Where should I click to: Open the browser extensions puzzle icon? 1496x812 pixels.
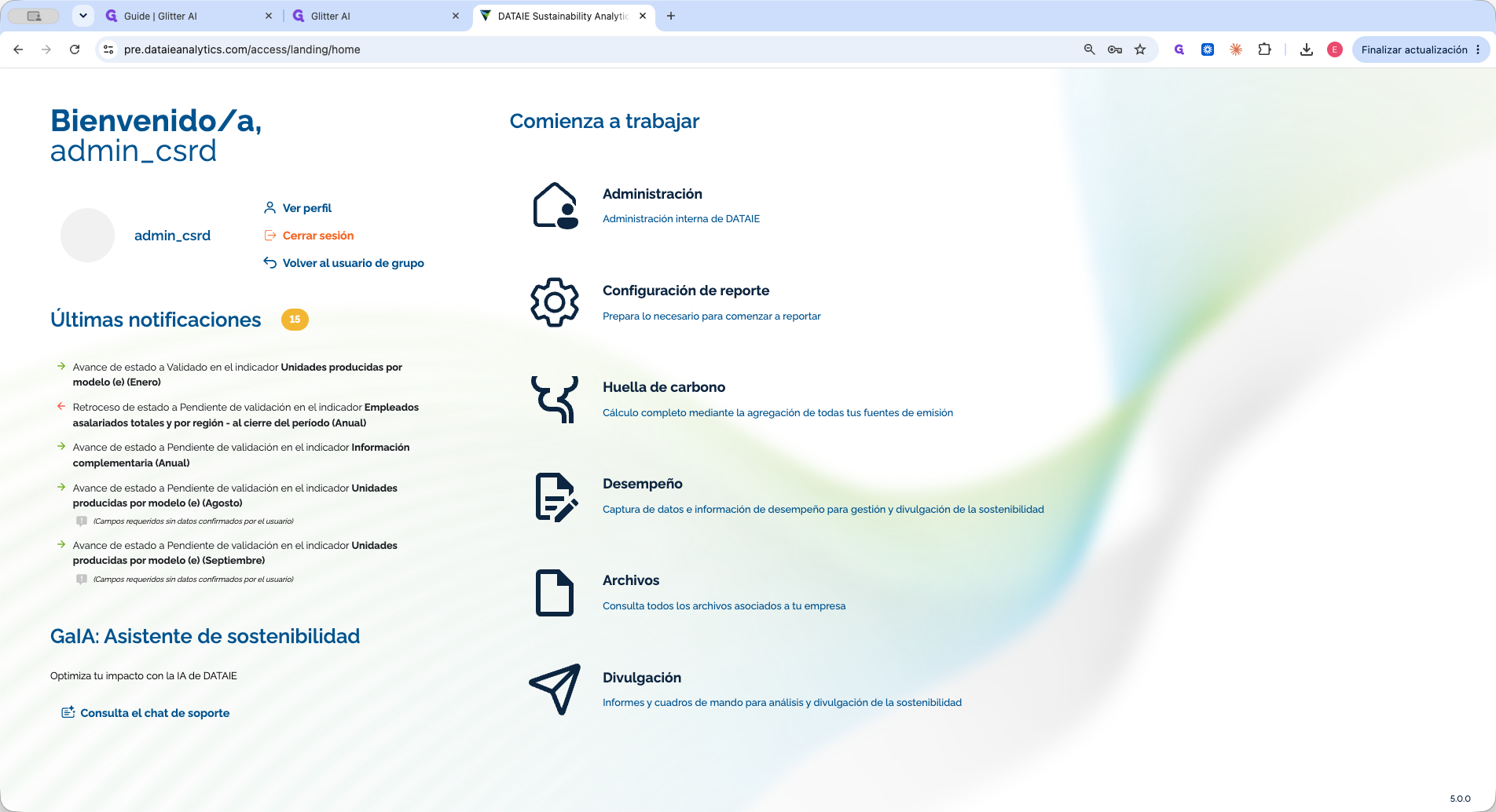click(x=1264, y=49)
